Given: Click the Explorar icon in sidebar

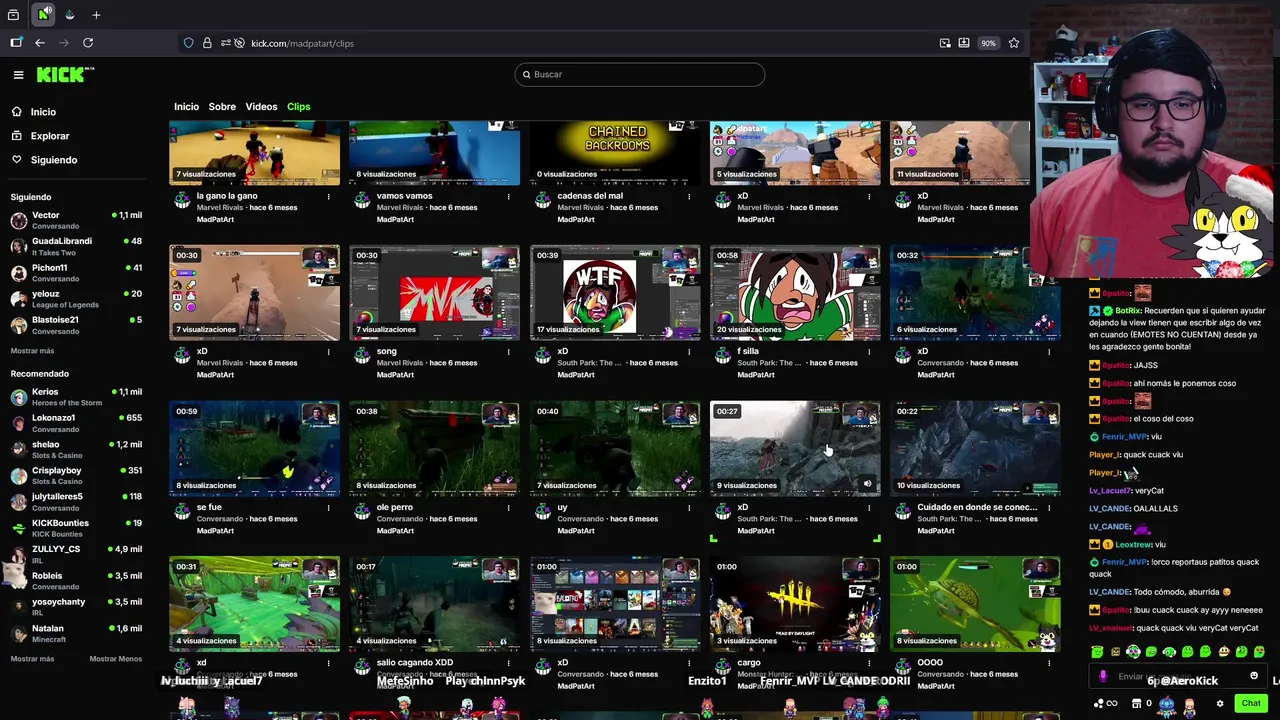Looking at the screenshot, I should coord(17,136).
